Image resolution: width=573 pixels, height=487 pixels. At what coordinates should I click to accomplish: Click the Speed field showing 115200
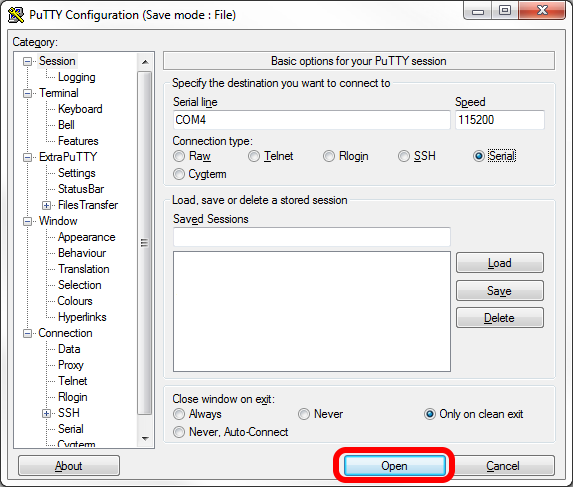500,120
